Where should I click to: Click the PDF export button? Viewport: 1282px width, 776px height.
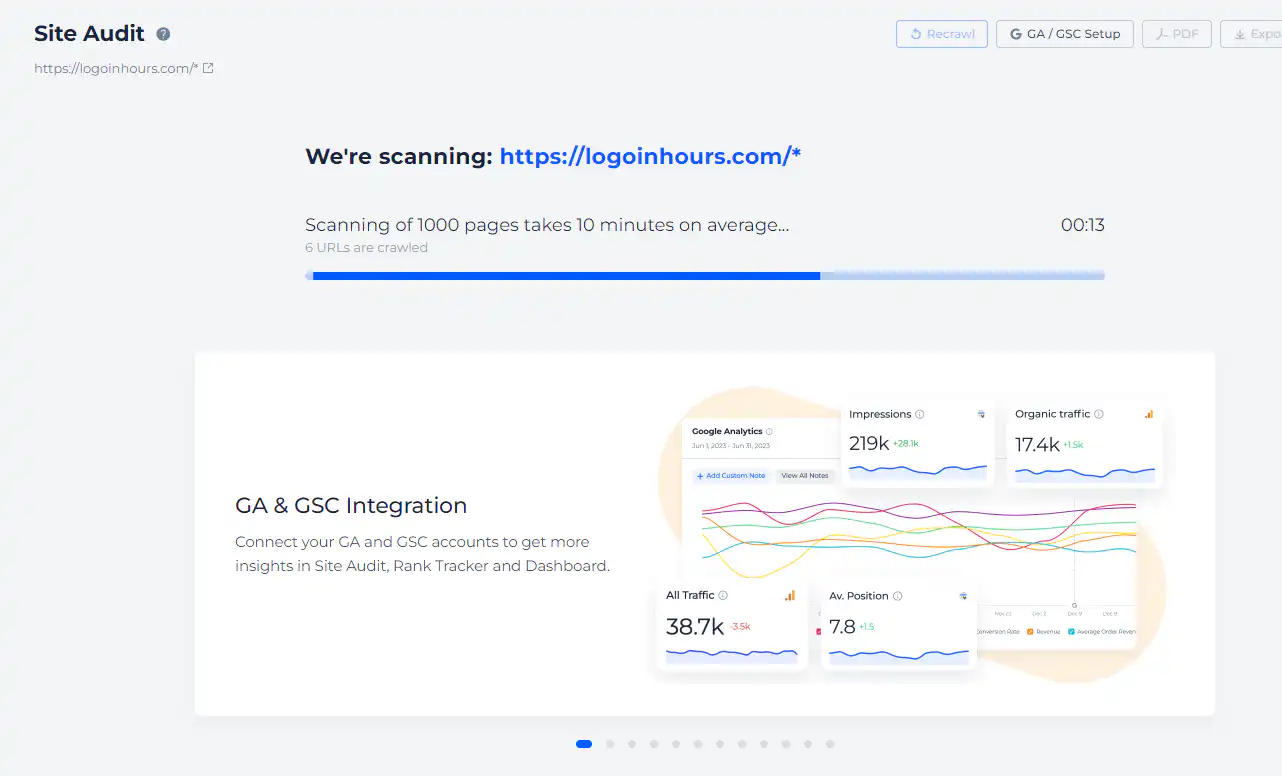pyautogui.click(x=1177, y=34)
